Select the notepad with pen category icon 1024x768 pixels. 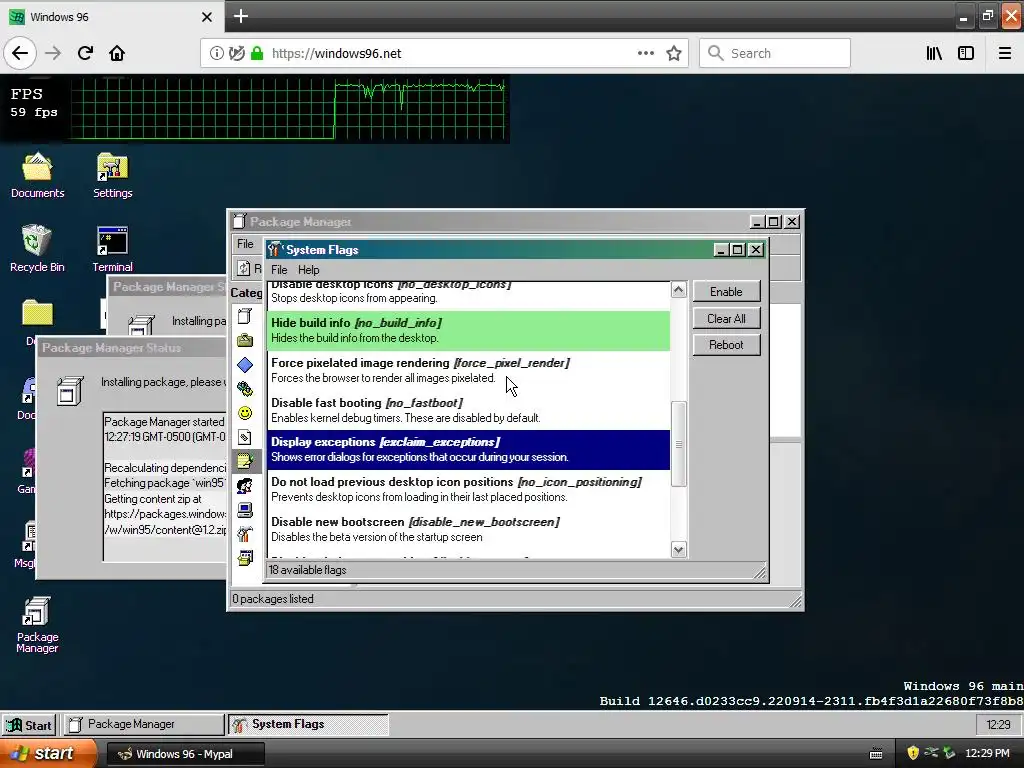point(245,461)
